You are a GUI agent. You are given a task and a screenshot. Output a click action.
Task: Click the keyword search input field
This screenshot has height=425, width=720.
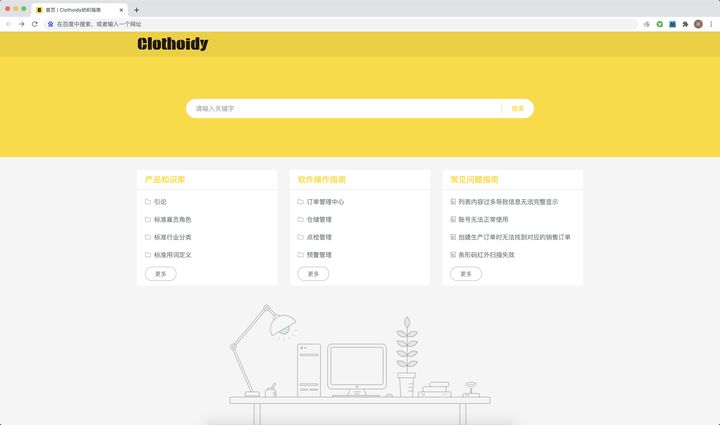(x=343, y=109)
